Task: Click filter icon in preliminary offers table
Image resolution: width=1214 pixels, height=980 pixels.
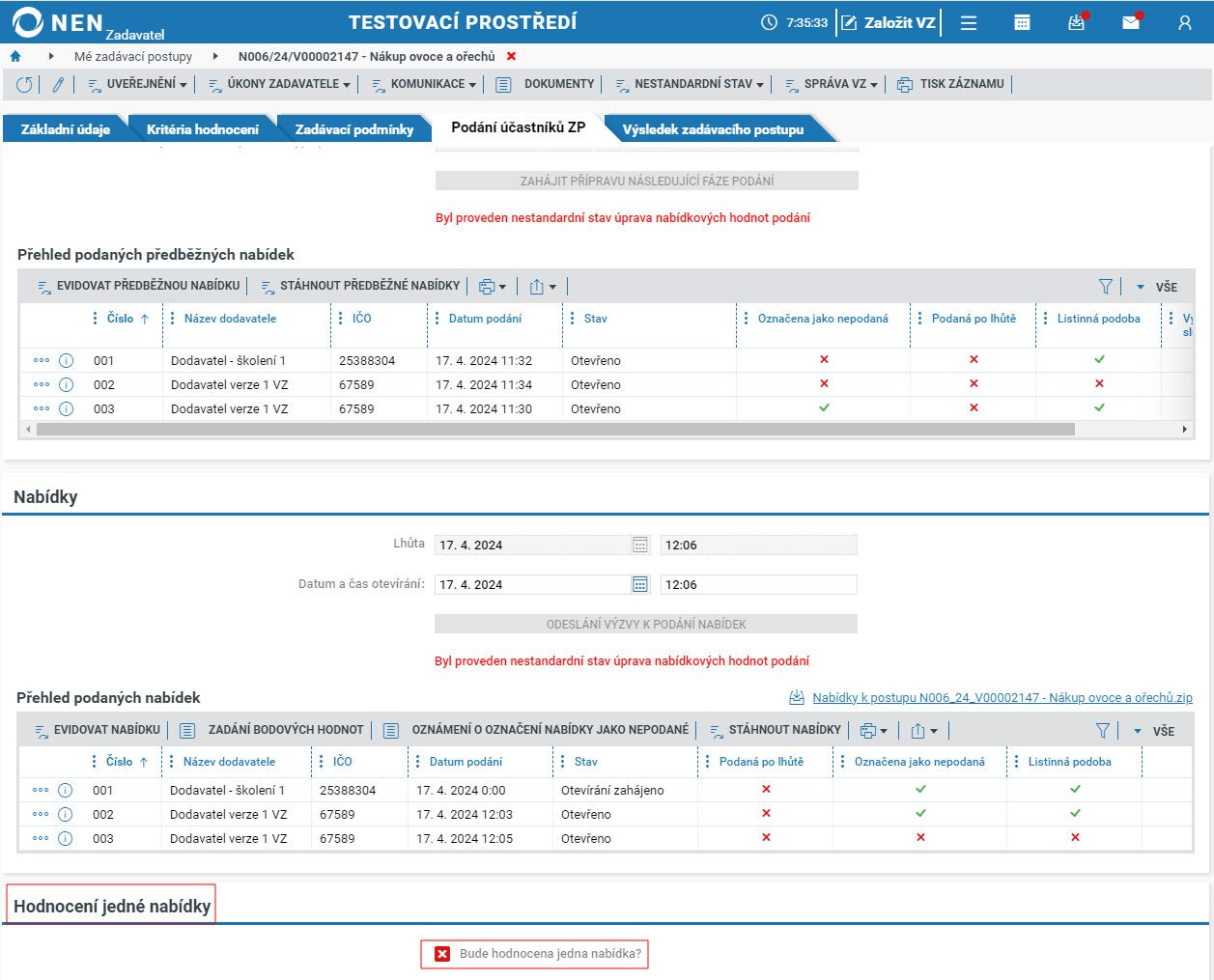Action: (1106, 287)
